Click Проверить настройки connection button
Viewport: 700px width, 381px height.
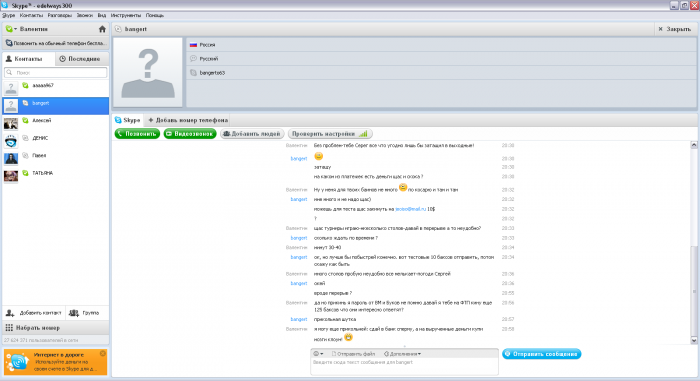329,134
